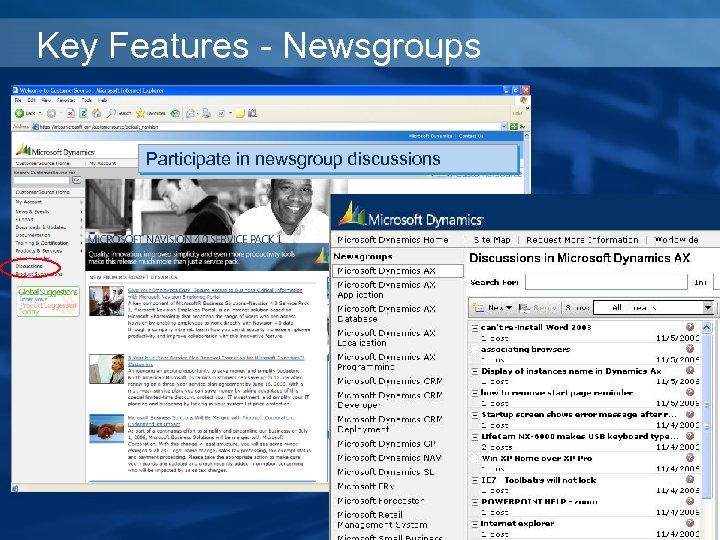This screenshot has height=540, width=720.
Task: Click the Microsoft Dynamics Home link
Action: [393, 240]
